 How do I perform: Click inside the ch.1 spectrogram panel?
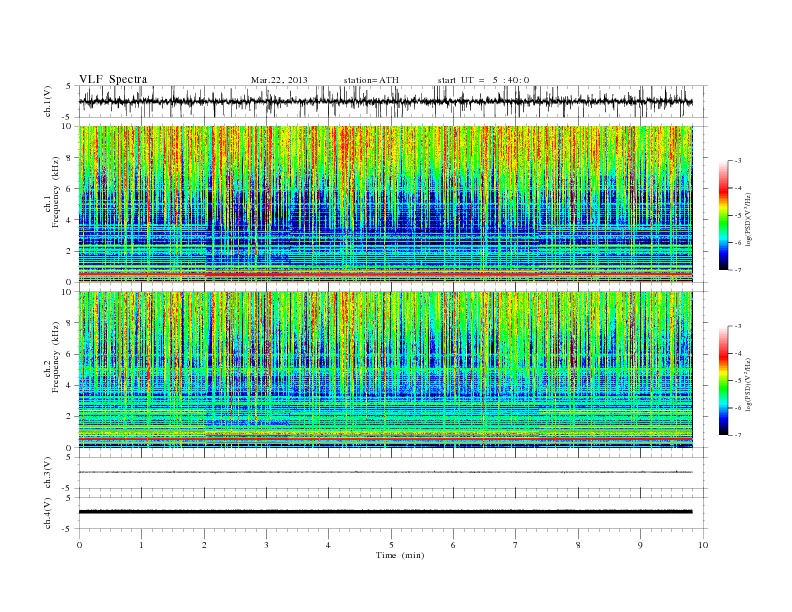point(385,204)
